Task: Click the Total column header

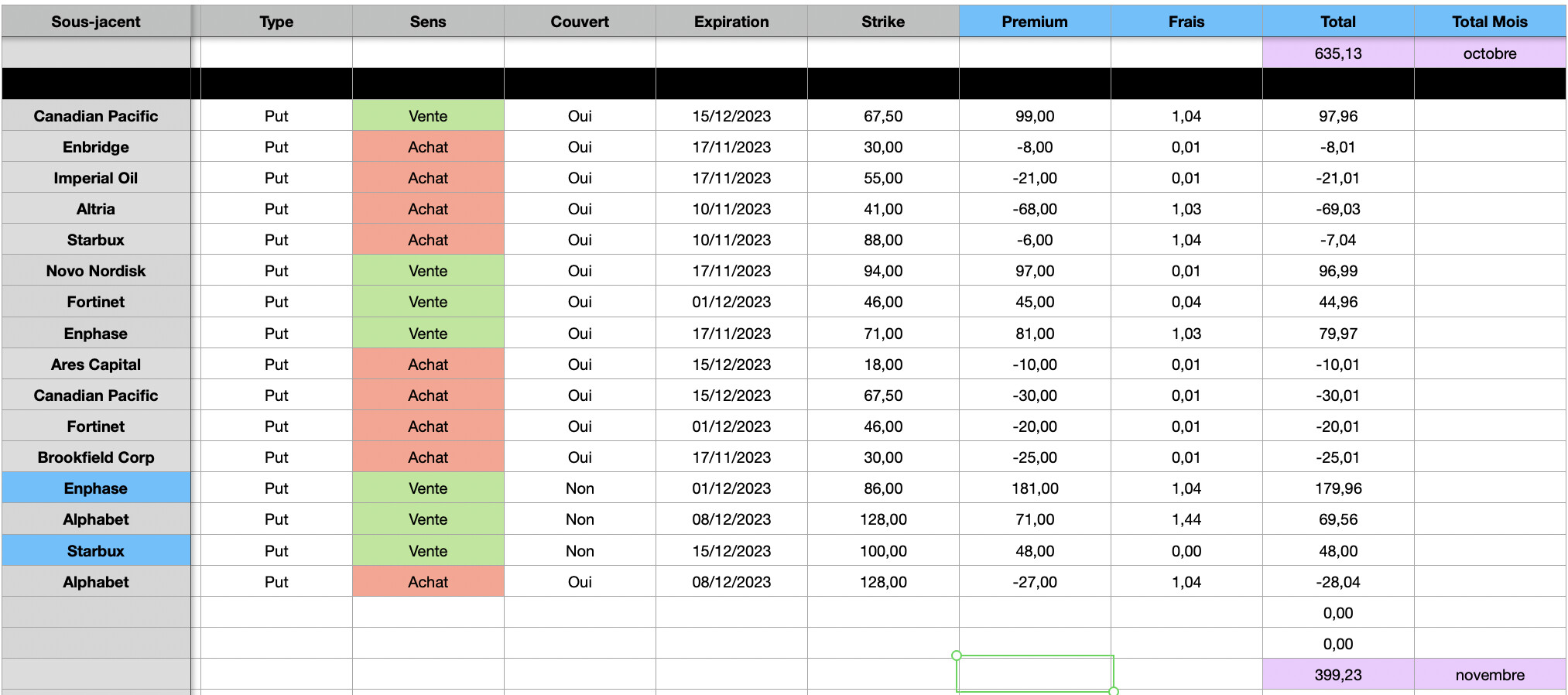Action: point(1338,22)
